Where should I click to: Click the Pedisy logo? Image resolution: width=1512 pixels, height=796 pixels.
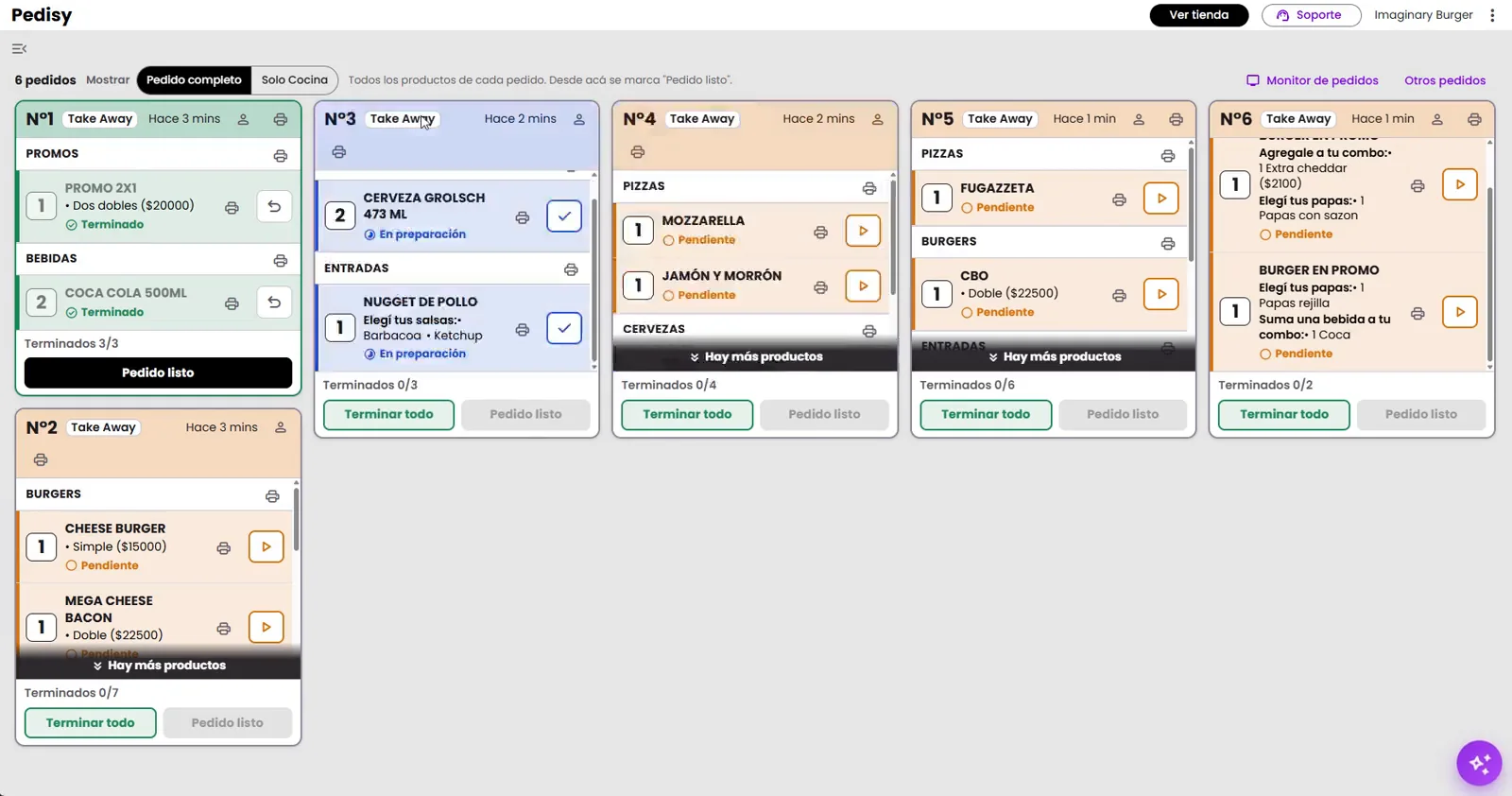(x=42, y=15)
